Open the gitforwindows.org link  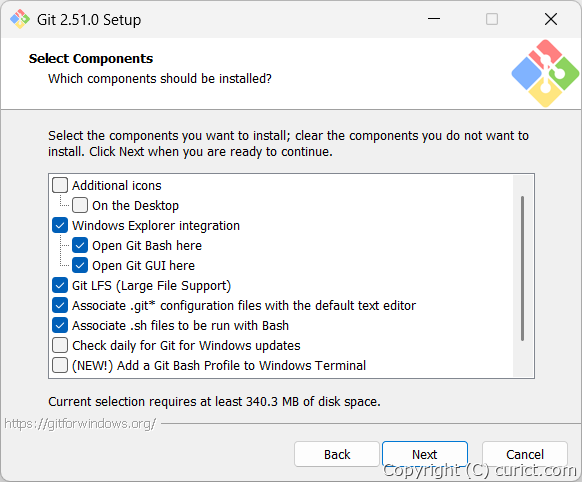[80, 423]
